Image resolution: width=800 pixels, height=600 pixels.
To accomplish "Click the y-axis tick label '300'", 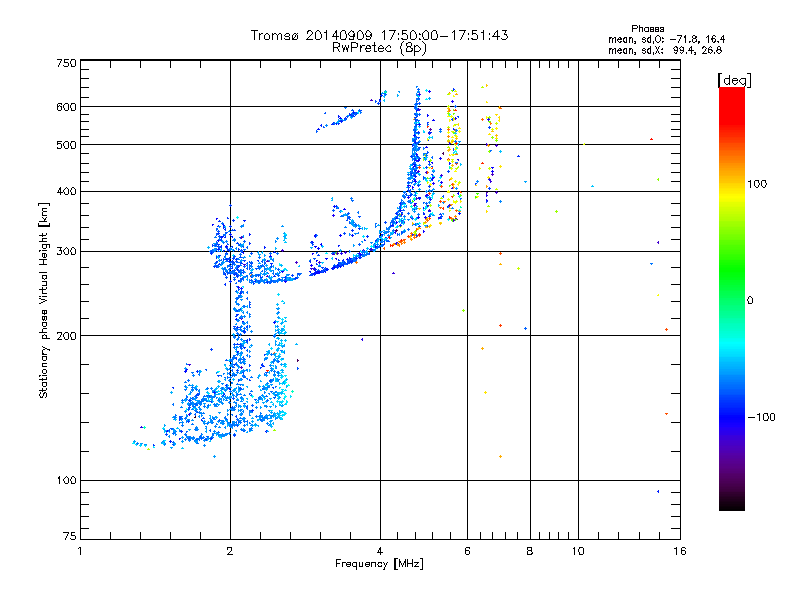I will click(x=66, y=252).
